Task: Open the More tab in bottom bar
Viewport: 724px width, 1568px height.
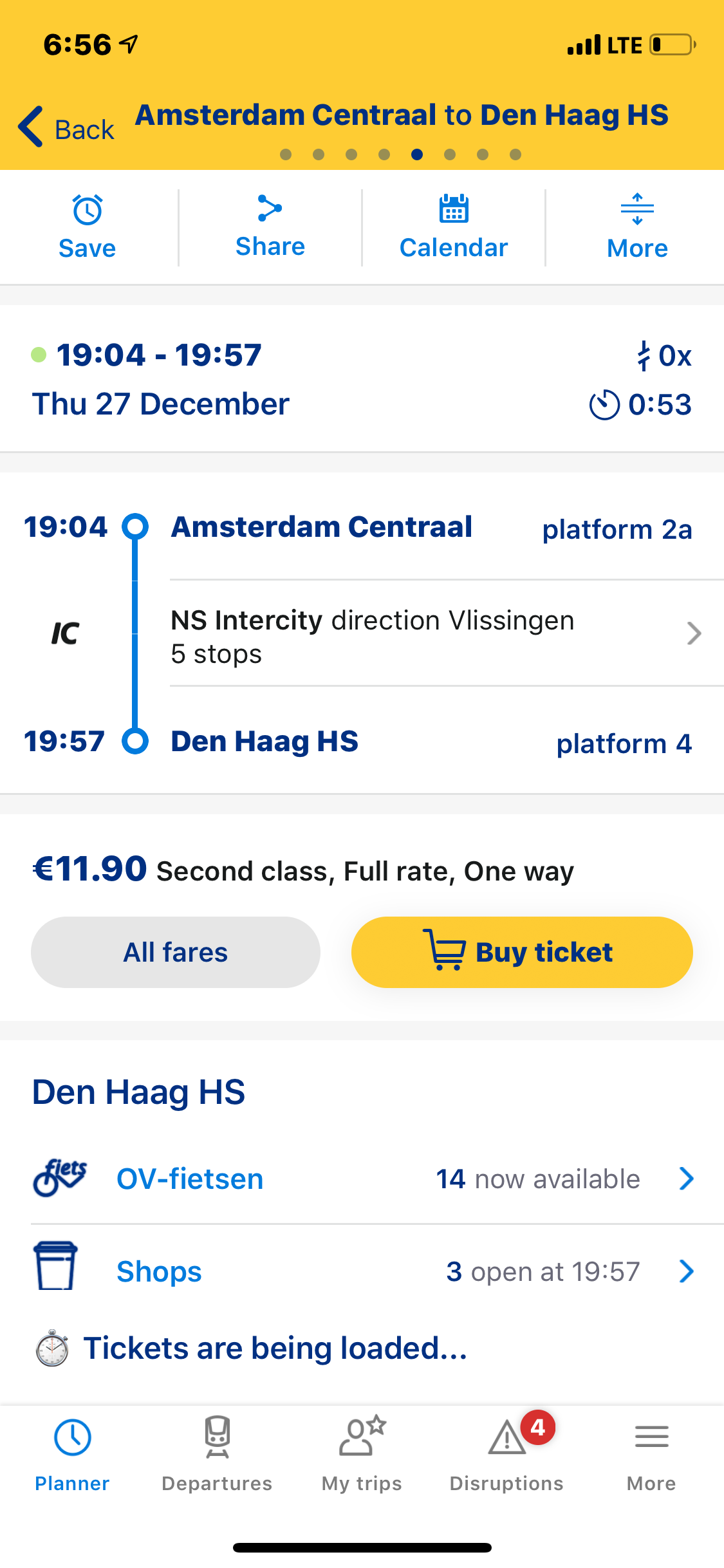Action: coord(651,1452)
